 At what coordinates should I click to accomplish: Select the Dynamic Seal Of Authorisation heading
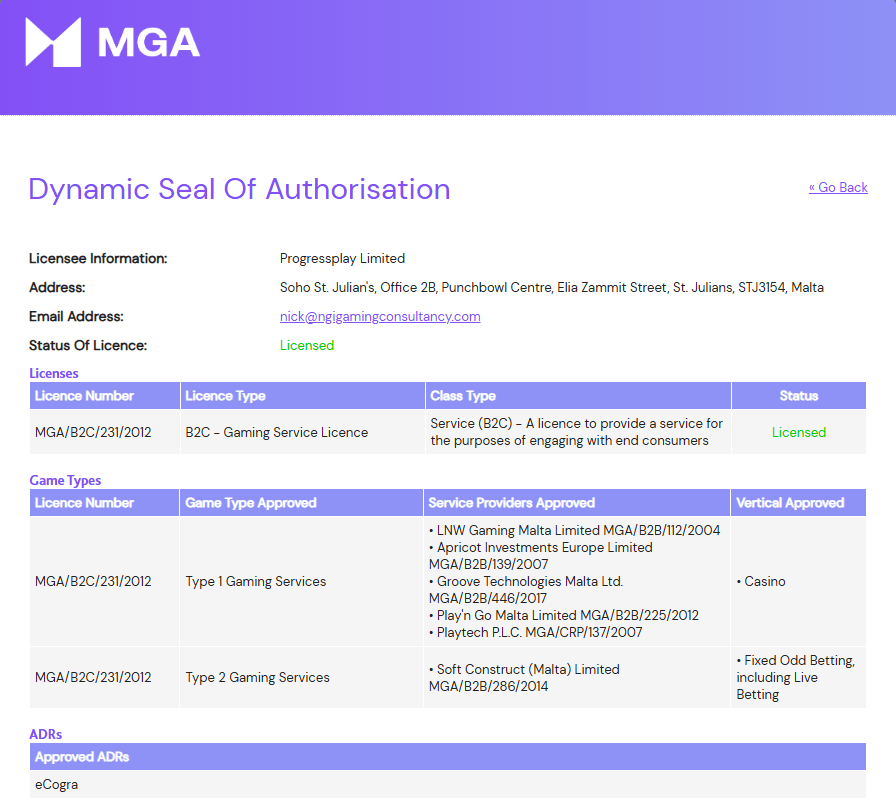[x=239, y=190]
